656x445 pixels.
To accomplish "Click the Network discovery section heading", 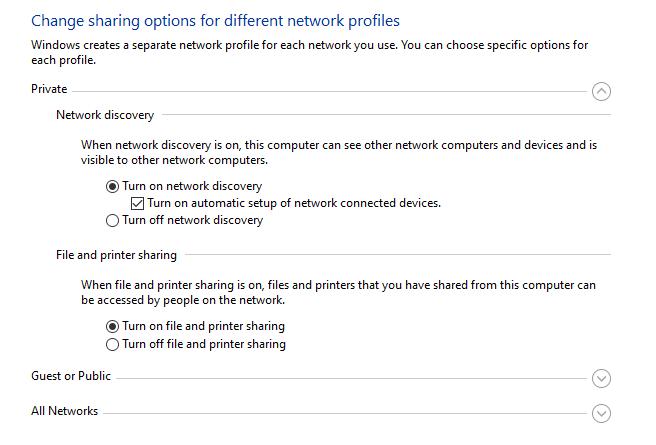I will [x=105, y=116].
